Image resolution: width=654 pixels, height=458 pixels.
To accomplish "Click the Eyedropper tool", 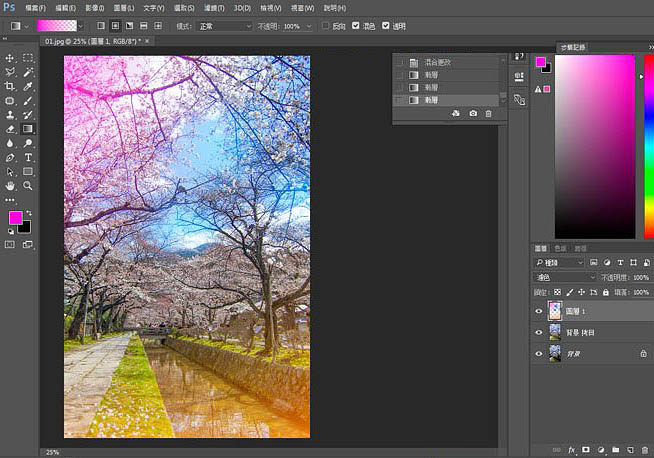I will pyautogui.click(x=28, y=87).
